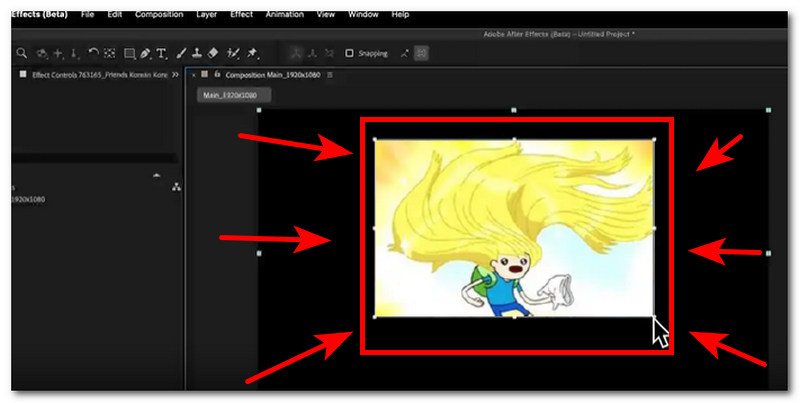The image size is (800, 403).
Task: Click the Adobe After Effects (Beta) title text
Action: pos(559,34)
